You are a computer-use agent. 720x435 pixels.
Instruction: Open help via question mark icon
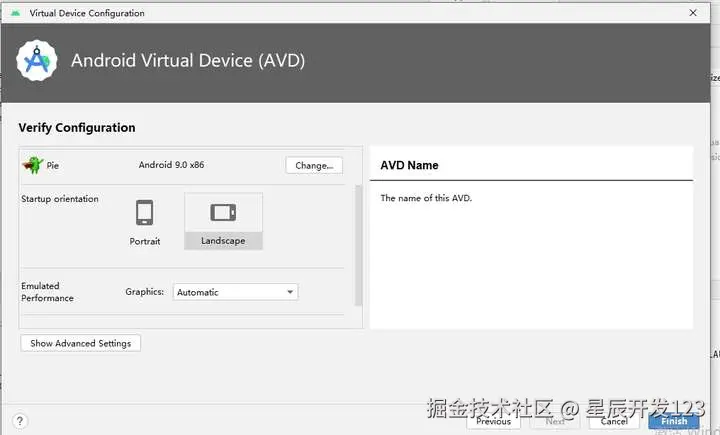pos(20,421)
